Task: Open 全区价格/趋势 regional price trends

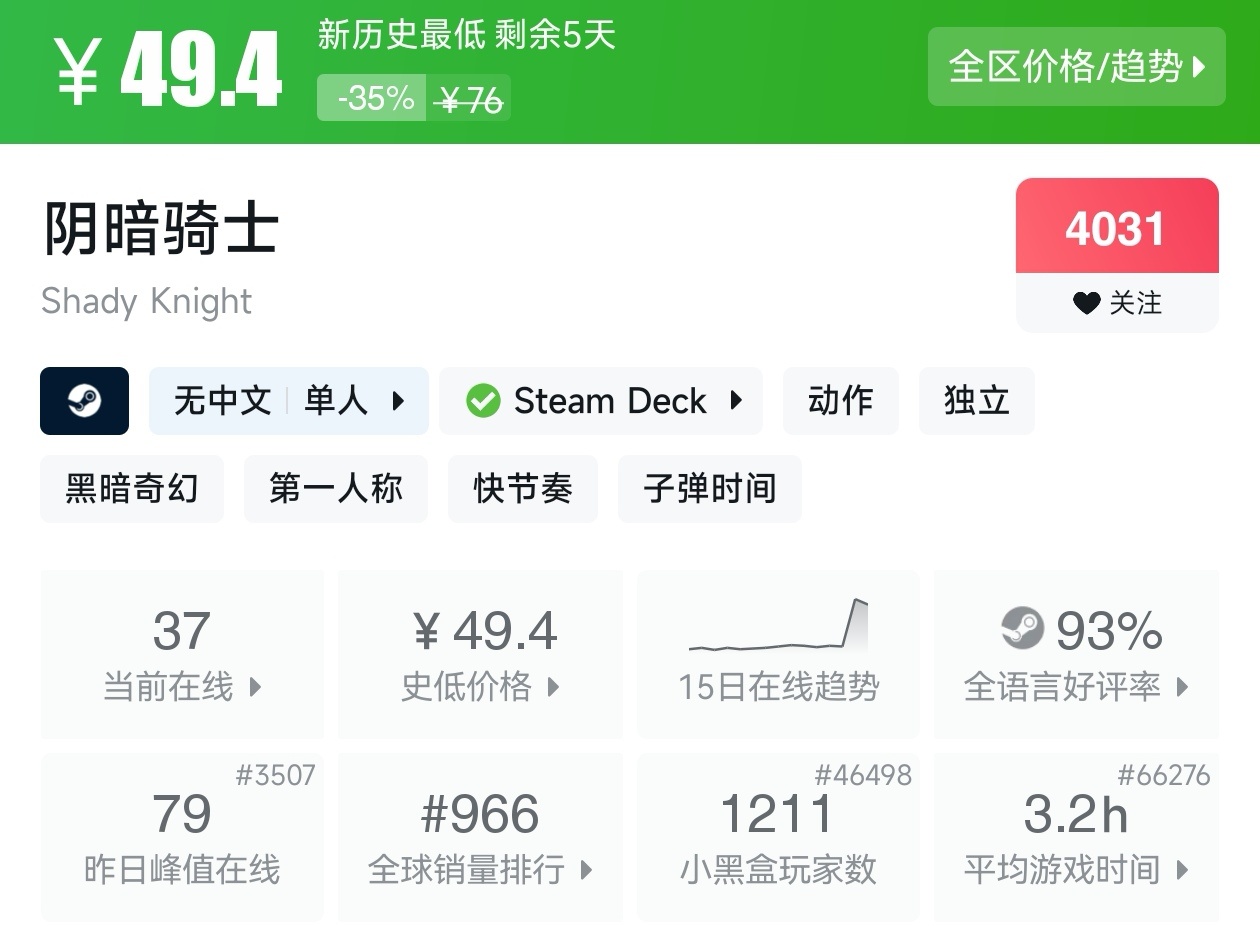Action: coord(1076,67)
